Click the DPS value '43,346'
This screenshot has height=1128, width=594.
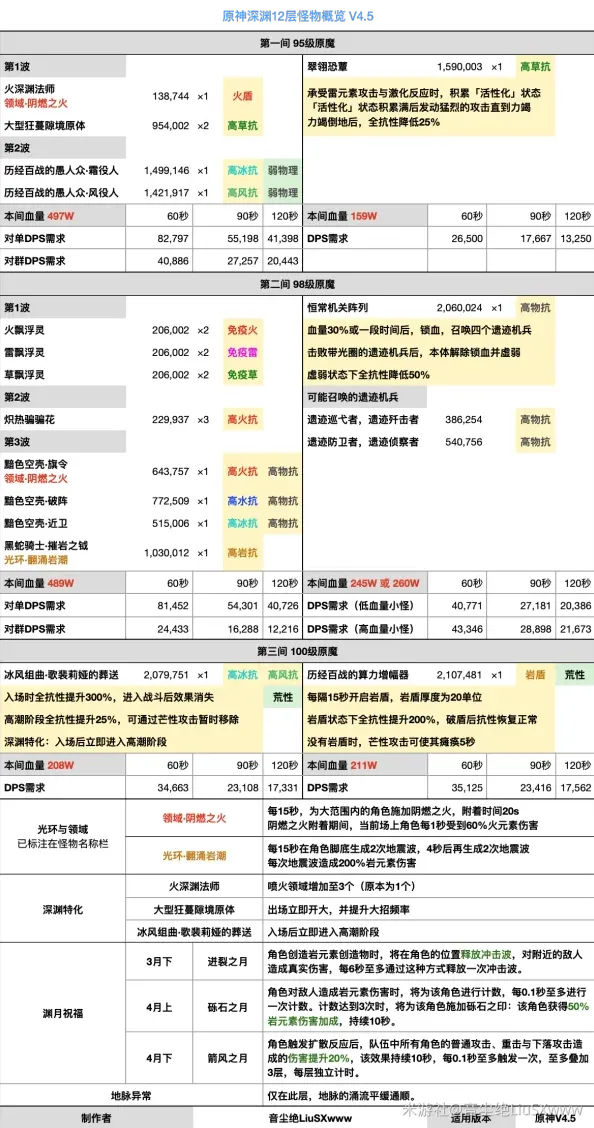coord(467,629)
